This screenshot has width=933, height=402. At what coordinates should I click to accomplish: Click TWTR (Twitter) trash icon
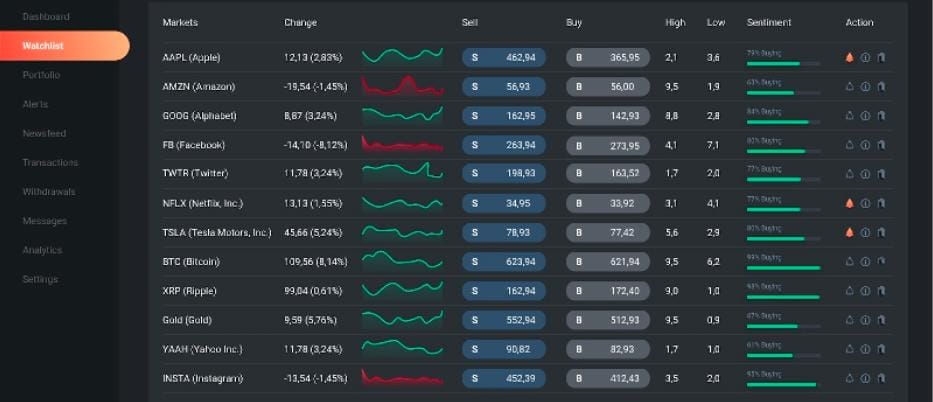[881, 174]
